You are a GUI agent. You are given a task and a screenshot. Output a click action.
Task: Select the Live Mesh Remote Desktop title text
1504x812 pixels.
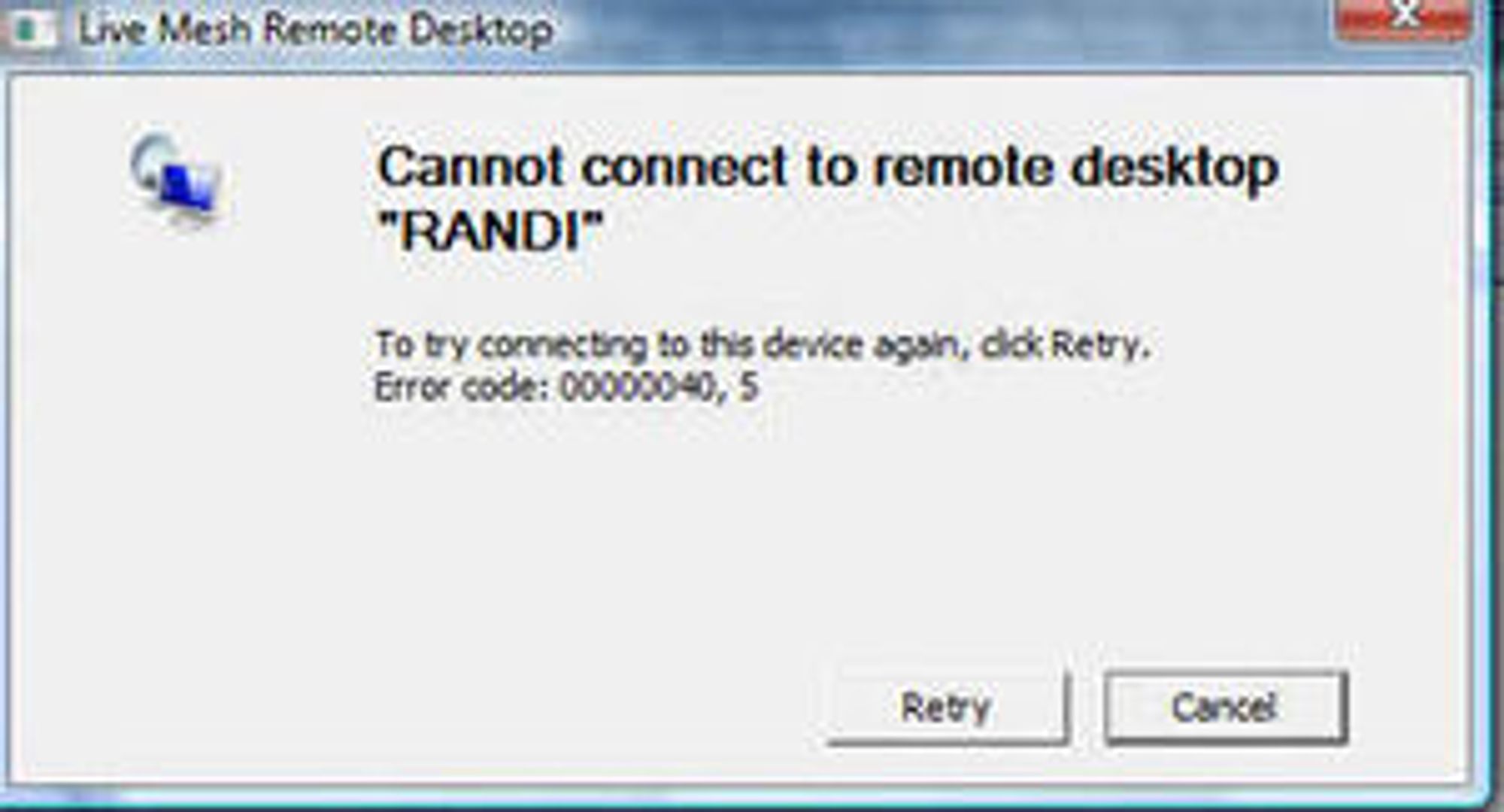315,30
